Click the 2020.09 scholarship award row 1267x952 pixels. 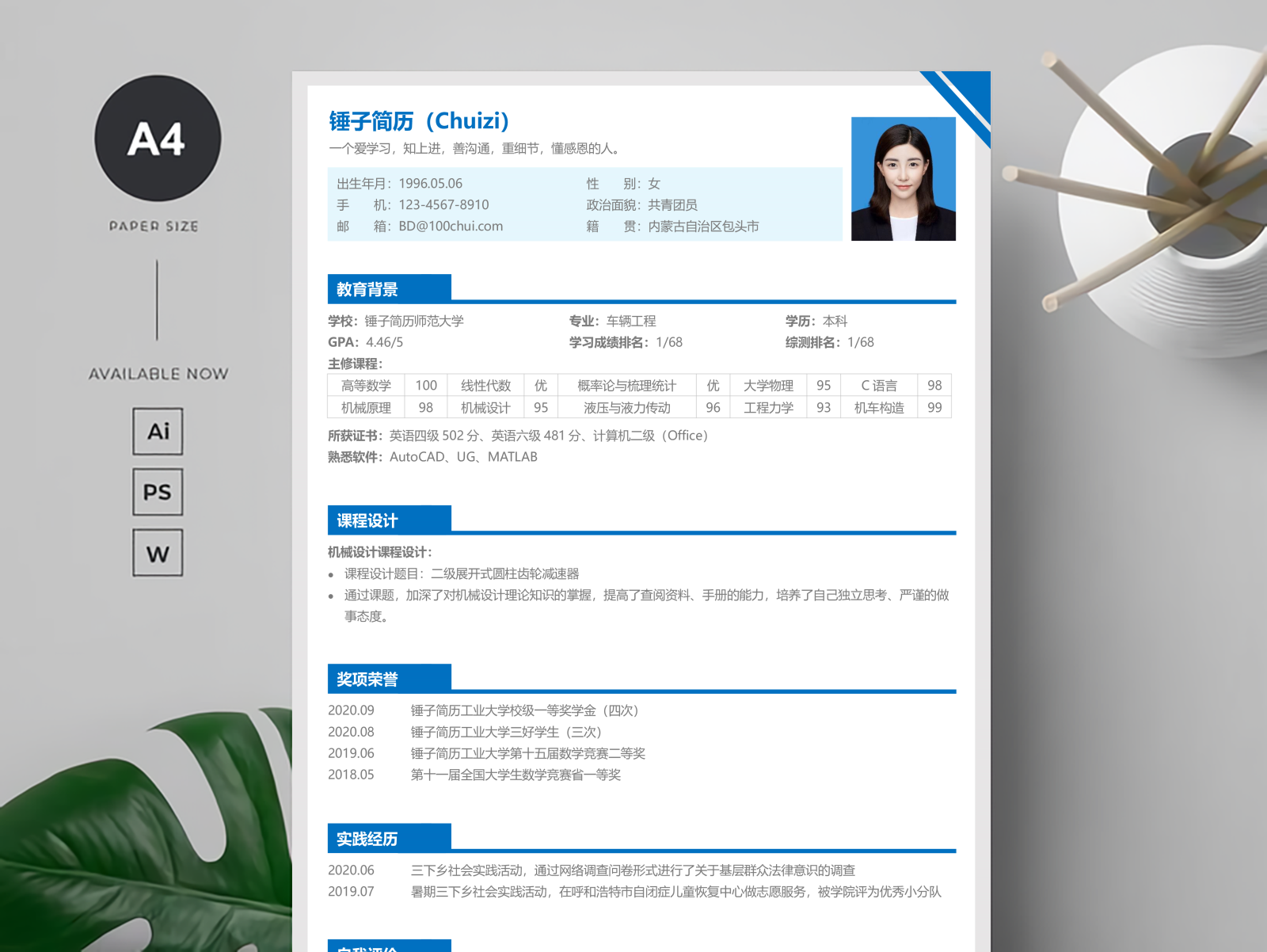(x=484, y=710)
